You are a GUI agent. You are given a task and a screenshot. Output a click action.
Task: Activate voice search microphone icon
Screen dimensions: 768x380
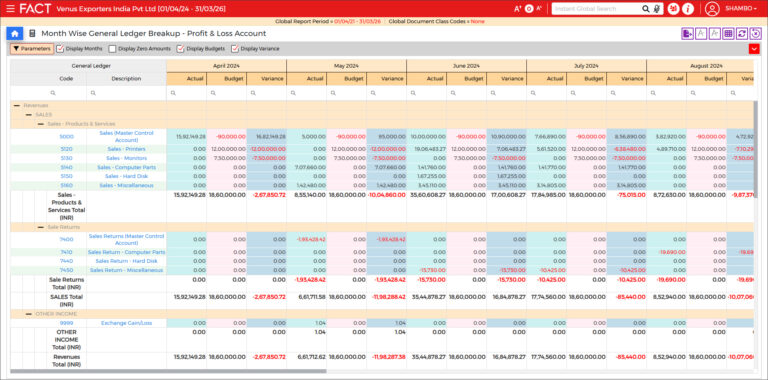point(657,9)
